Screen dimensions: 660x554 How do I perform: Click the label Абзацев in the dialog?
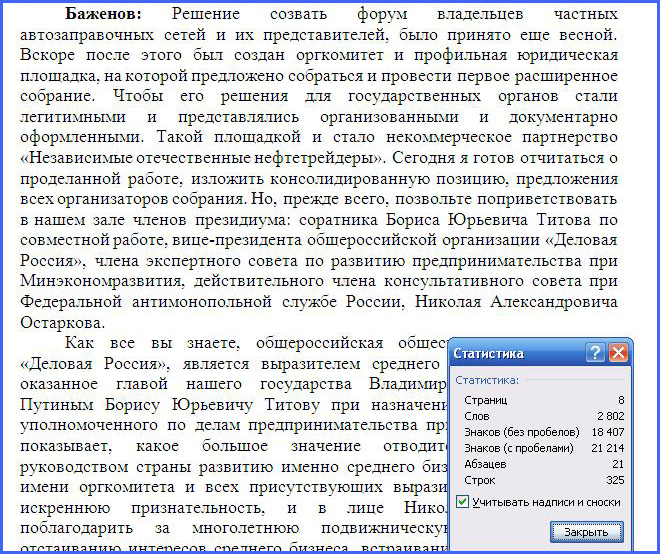pyautogui.click(x=485, y=464)
